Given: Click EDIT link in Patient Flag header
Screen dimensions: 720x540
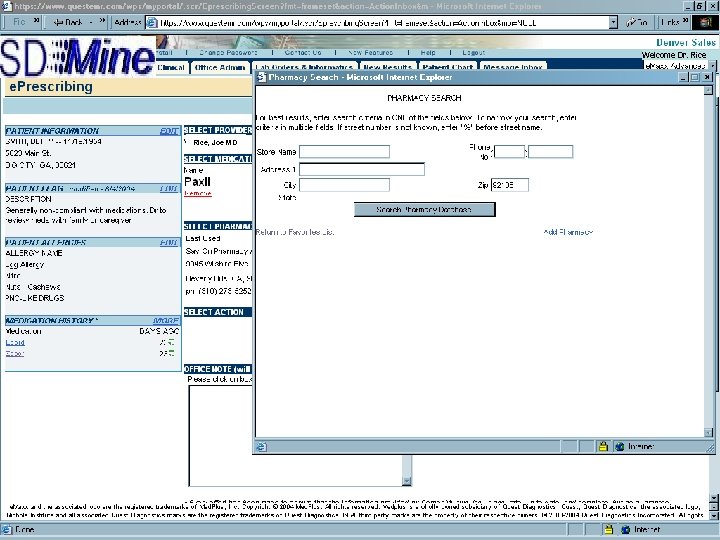Looking at the screenshot, I should pyautogui.click(x=169, y=189).
